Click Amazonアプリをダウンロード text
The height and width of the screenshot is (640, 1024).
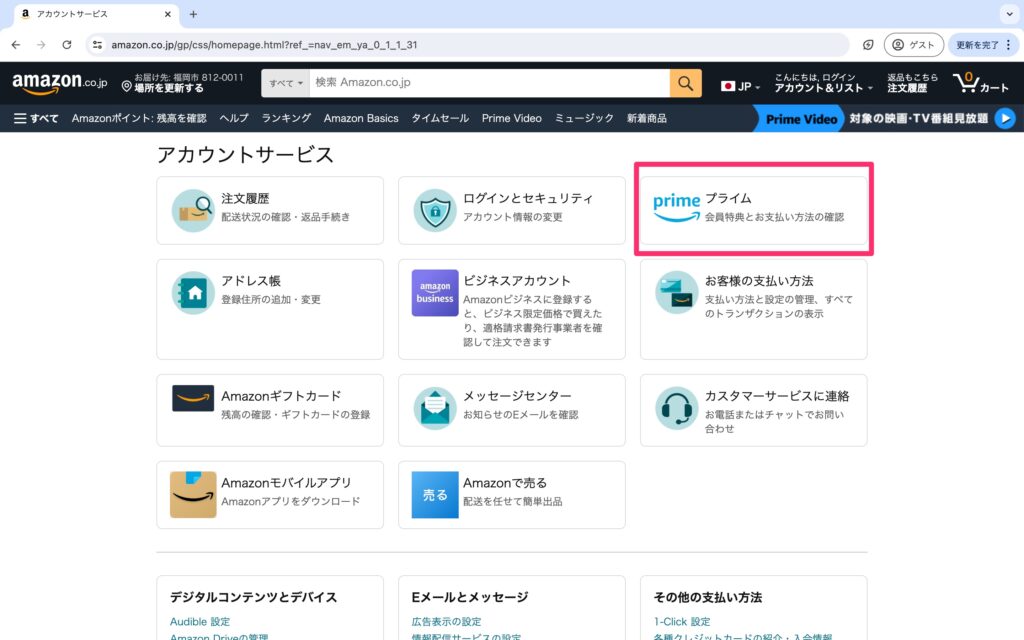click(291, 501)
